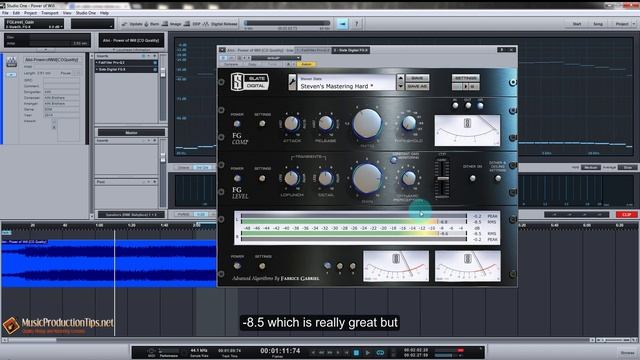The image size is (640, 360).
Task: Click the stop button in transport bar
Action: 356,353
